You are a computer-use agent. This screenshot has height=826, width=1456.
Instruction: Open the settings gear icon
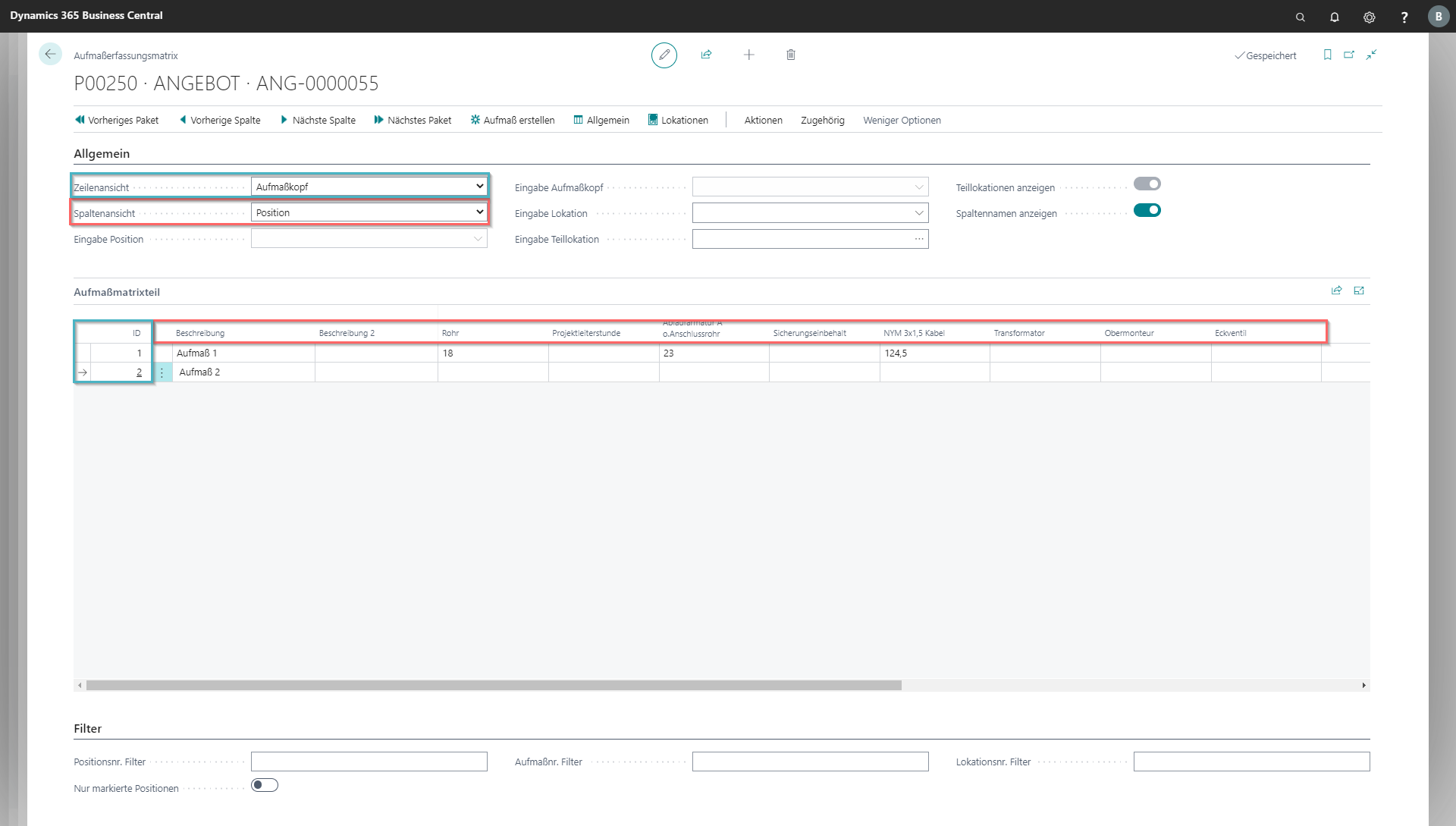click(x=1369, y=17)
